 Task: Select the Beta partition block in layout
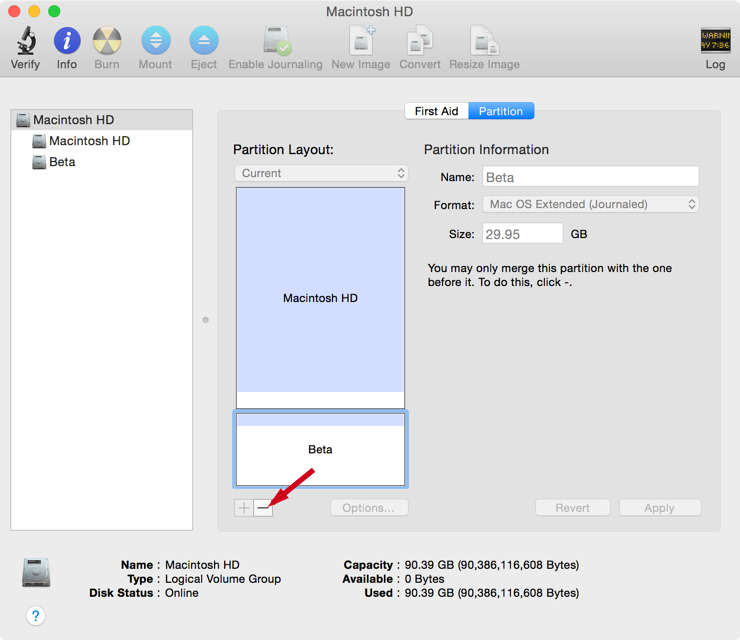tap(320, 449)
